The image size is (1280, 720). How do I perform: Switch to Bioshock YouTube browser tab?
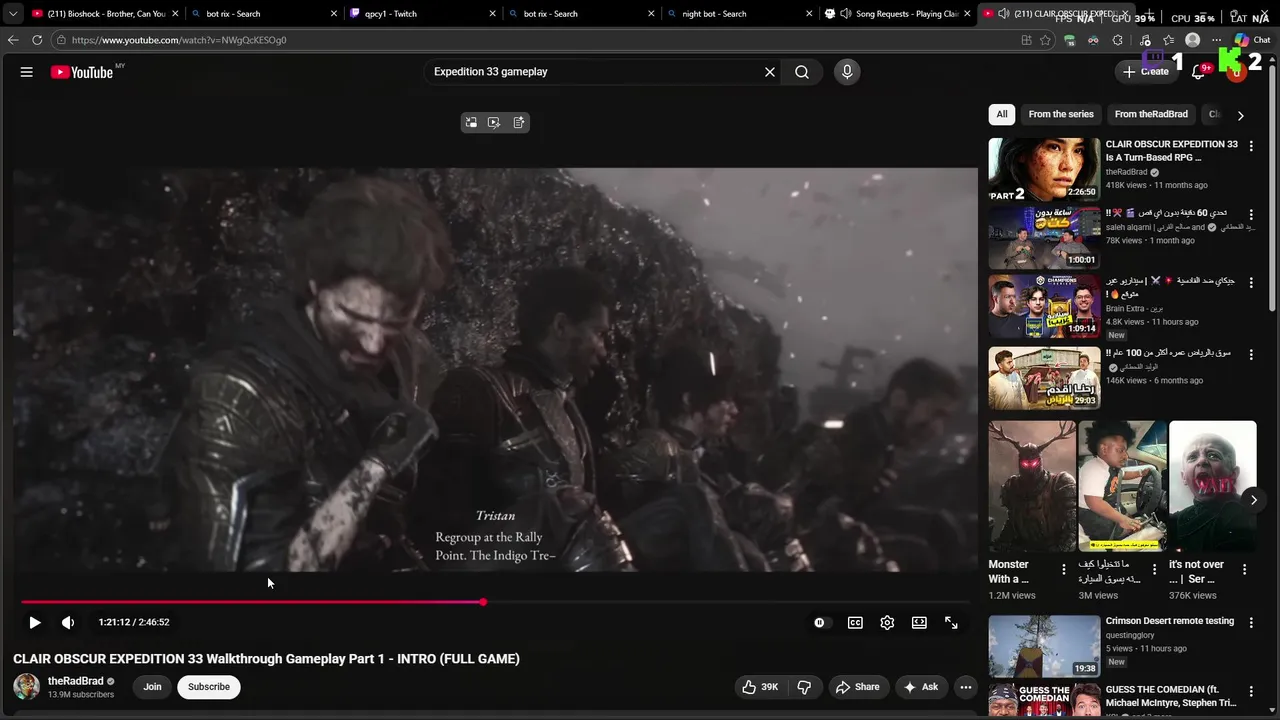pyautogui.click(x=105, y=14)
